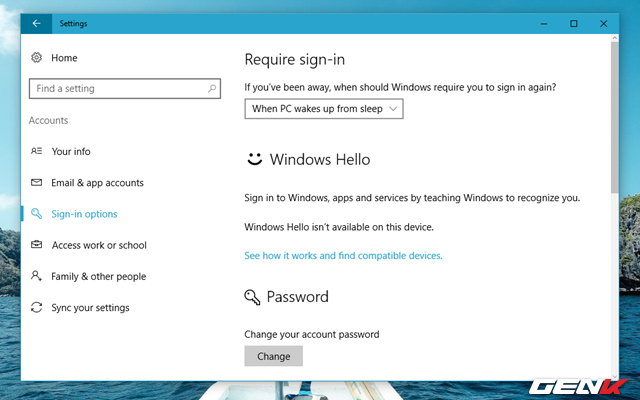Click the Access work briefcase icon
The height and width of the screenshot is (400, 640).
pyautogui.click(x=36, y=244)
